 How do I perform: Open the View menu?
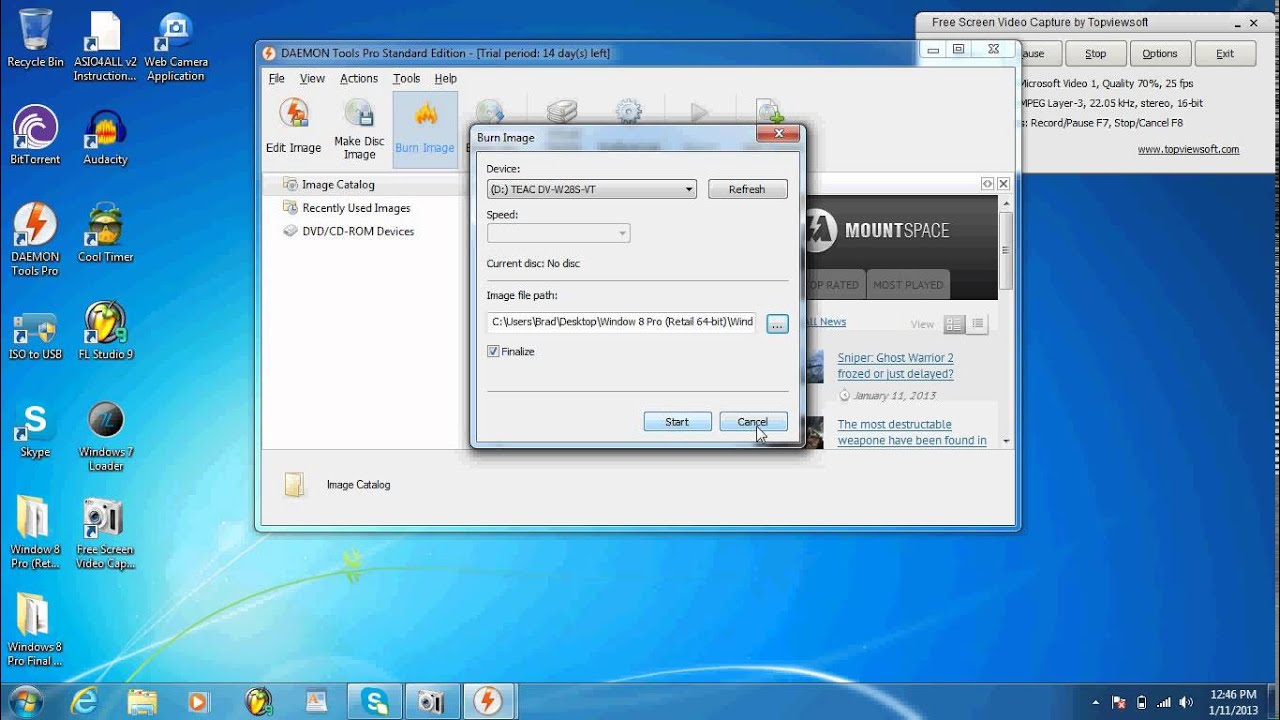pyautogui.click(x=312, y=78)
